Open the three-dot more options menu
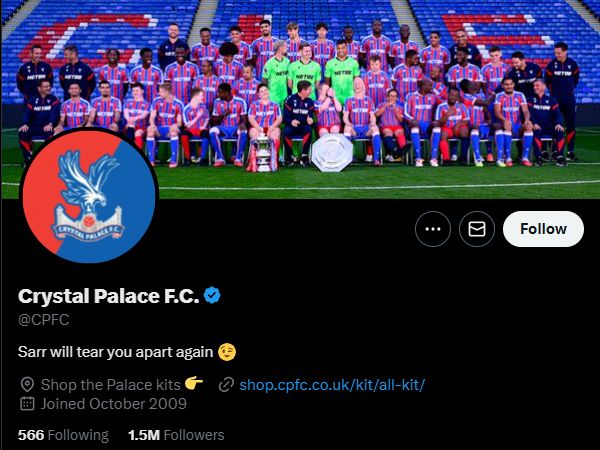Screen dimensions: 600x450 [433, 229]
